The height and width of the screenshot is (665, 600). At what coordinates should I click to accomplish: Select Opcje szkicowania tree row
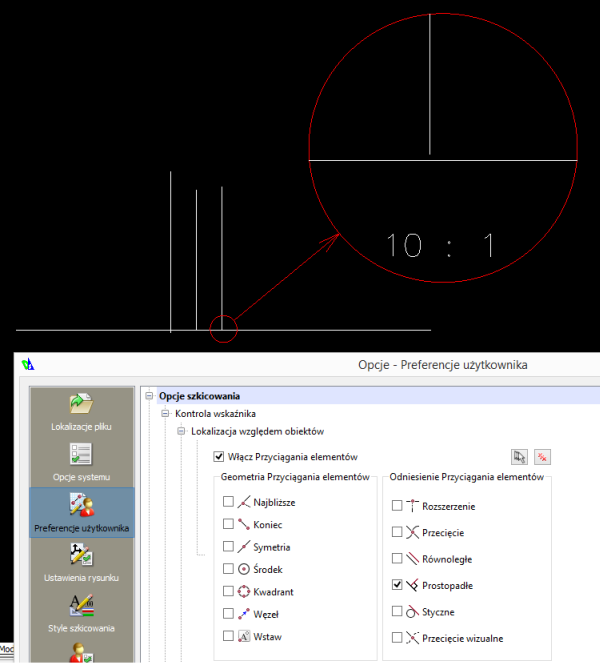[378, 396]
